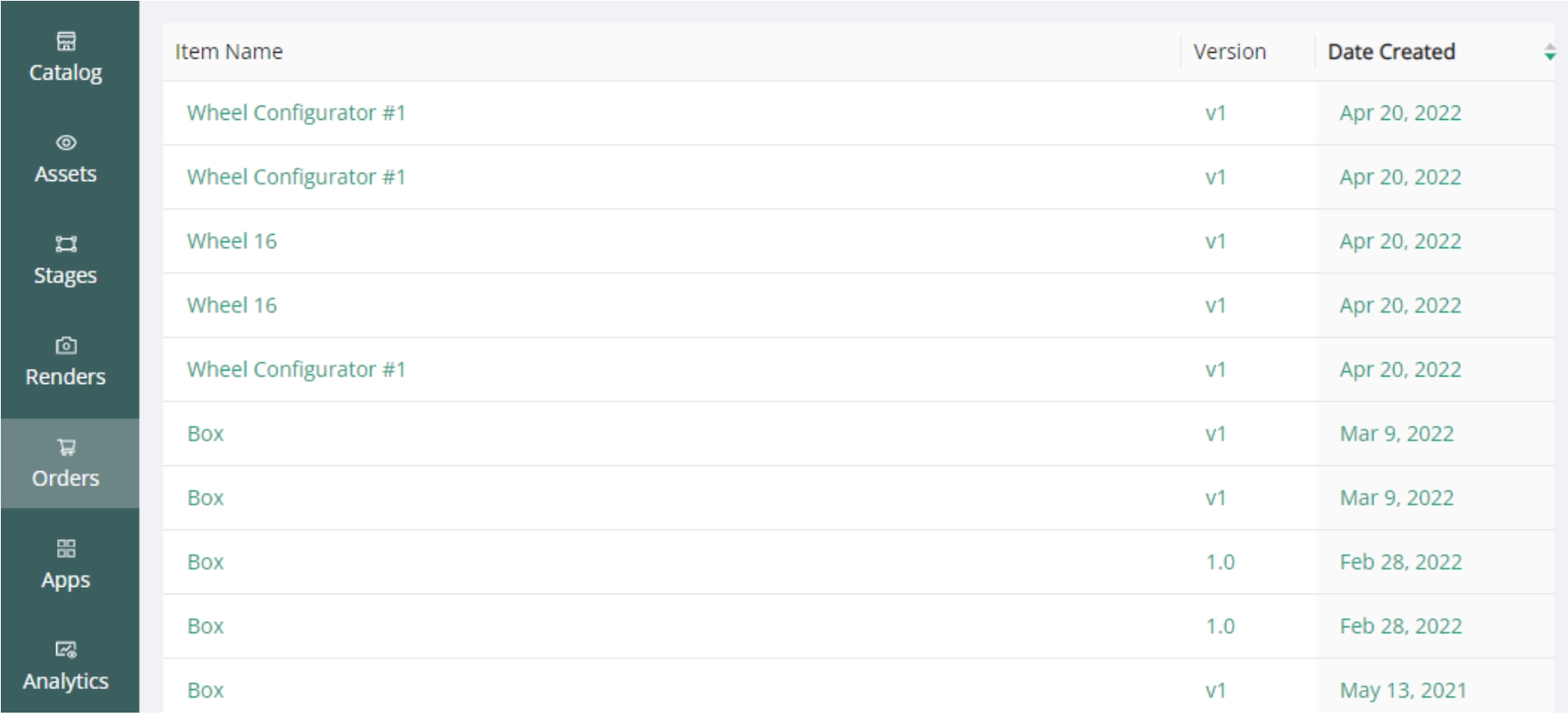
Task: Click the Version column header
Action: point(1229,52)
